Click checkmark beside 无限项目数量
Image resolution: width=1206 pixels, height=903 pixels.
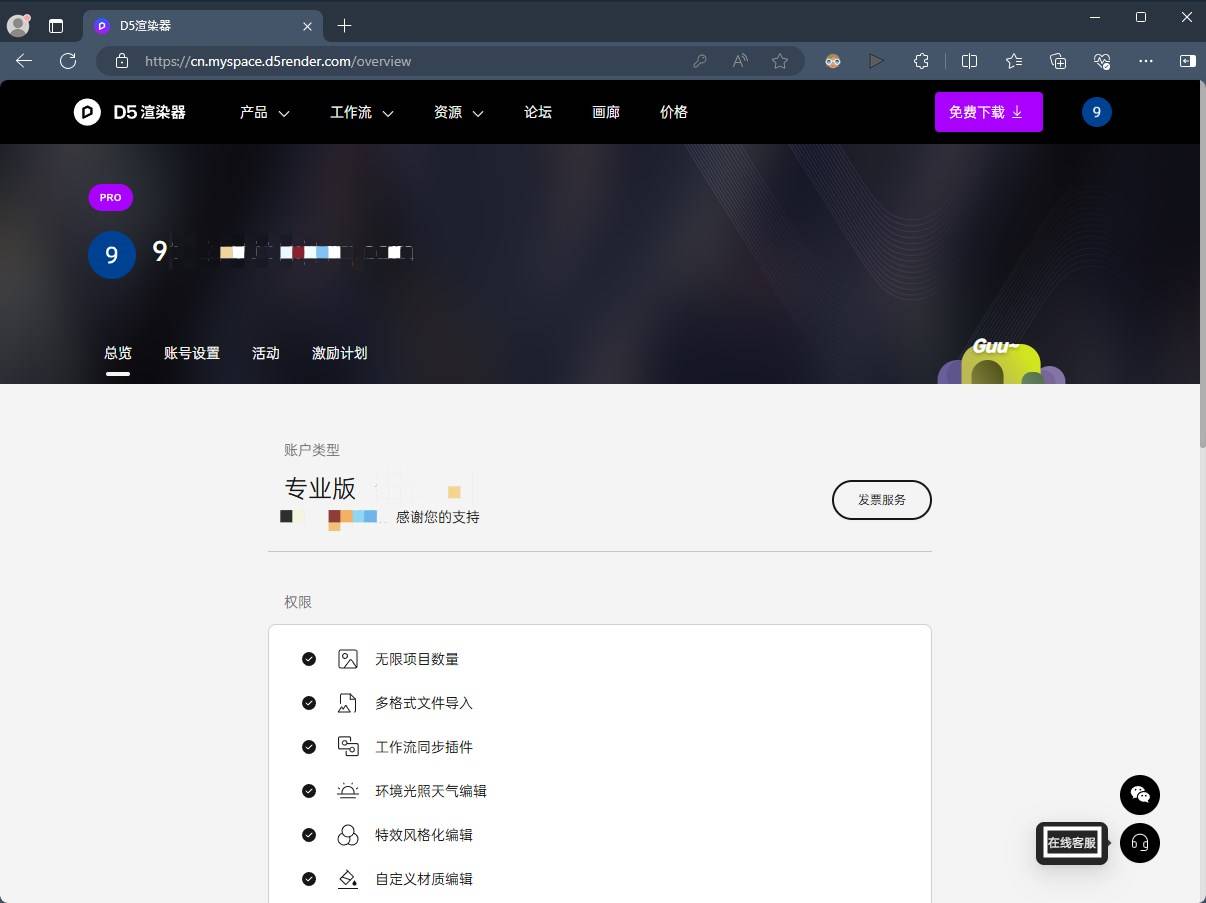pos(309,659)
